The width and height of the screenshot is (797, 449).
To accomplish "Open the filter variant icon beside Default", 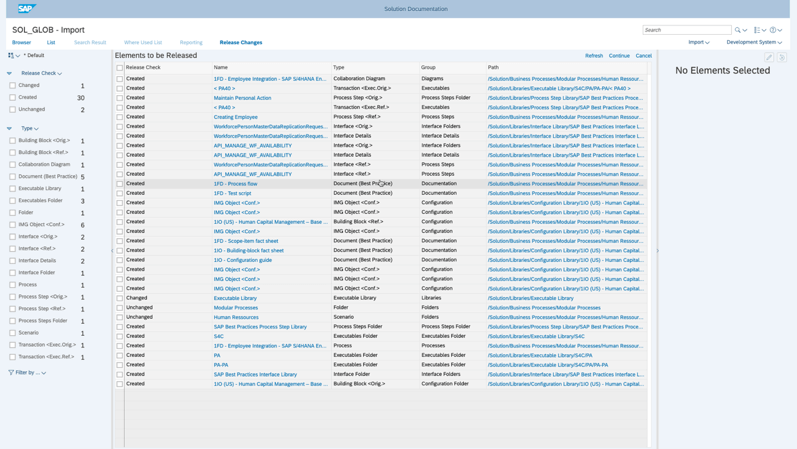I will [x=11, y=55].
